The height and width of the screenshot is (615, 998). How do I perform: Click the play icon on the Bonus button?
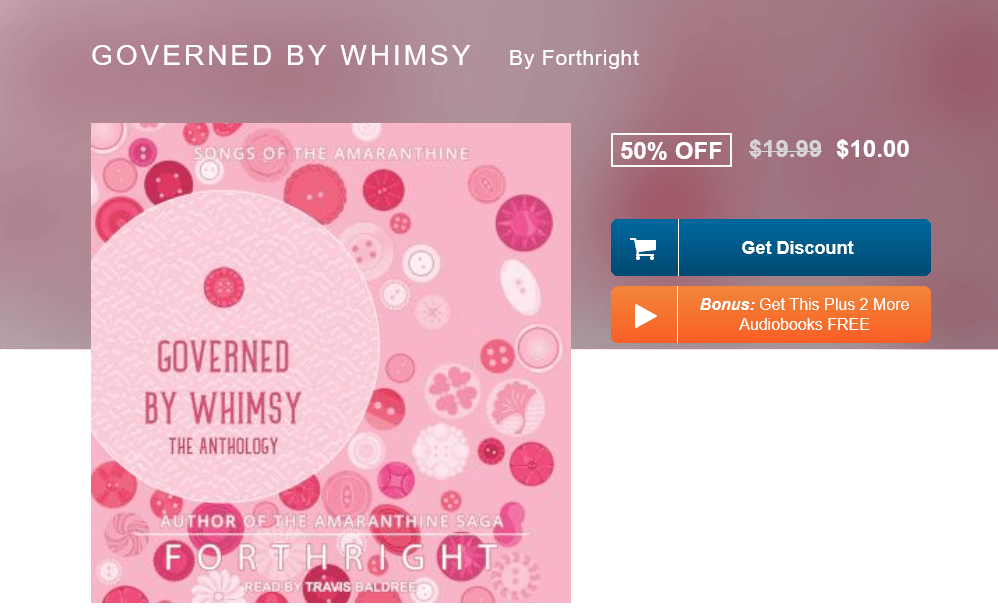click(645, 315)
